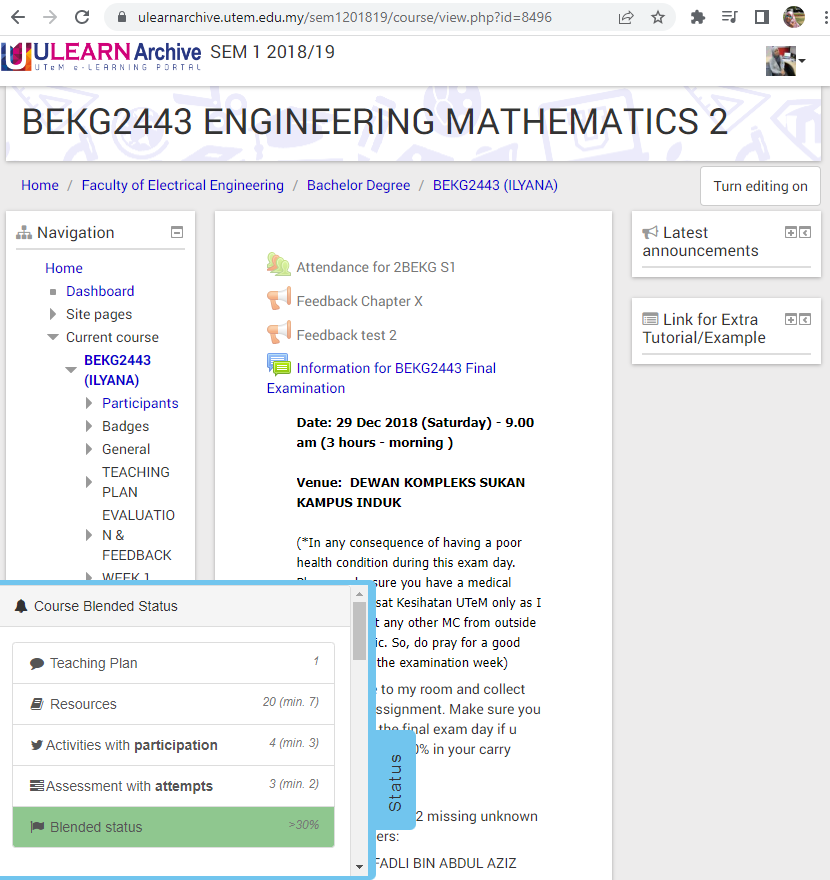The height and width of the screenshot is (880, 830).
Task: Click the share page icon in address bar
Action: (626, 17)
